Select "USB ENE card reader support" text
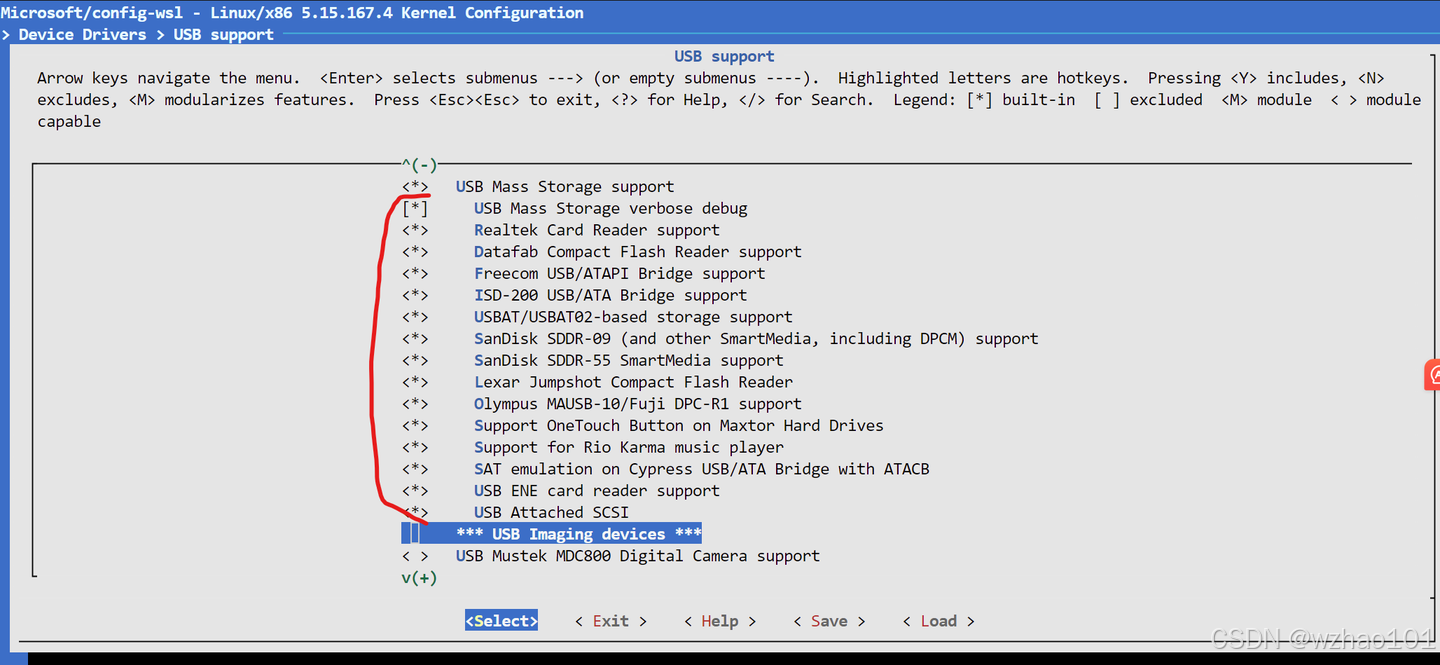Viewport: 1440px width, 665px height. (597, 491)
